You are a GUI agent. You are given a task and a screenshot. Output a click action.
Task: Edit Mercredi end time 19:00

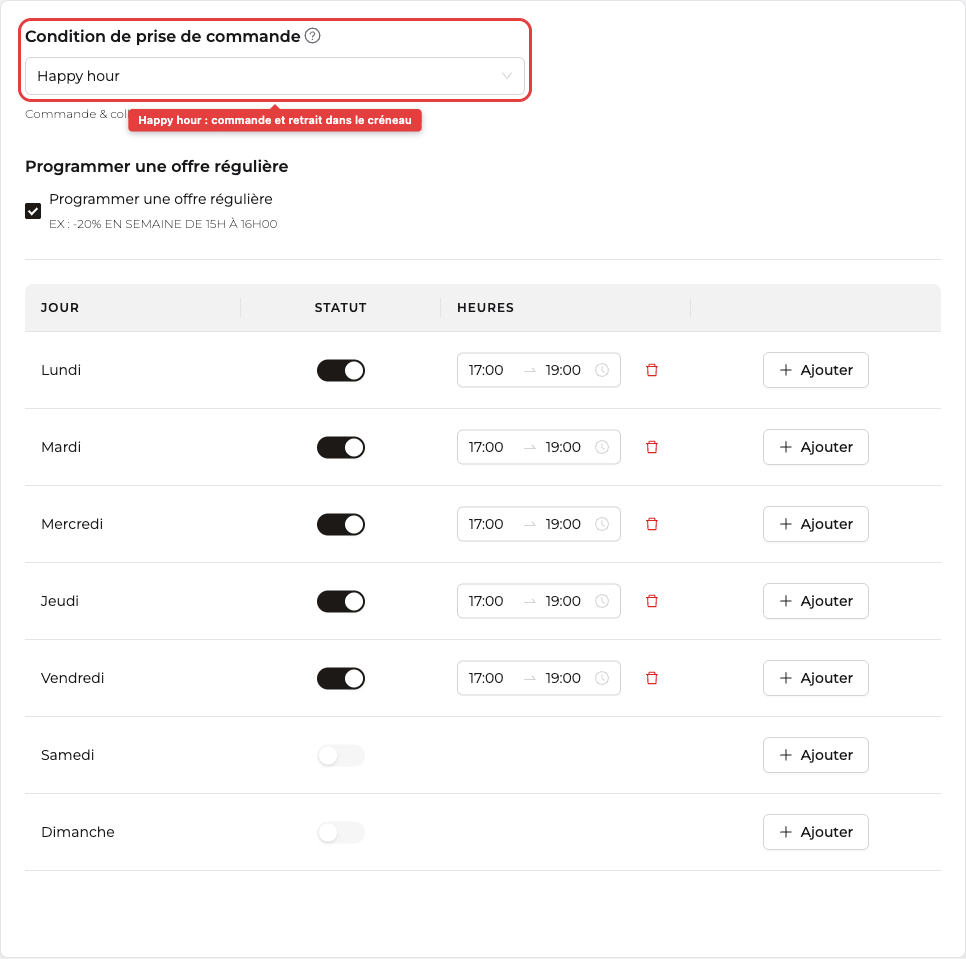click(563, 524)
